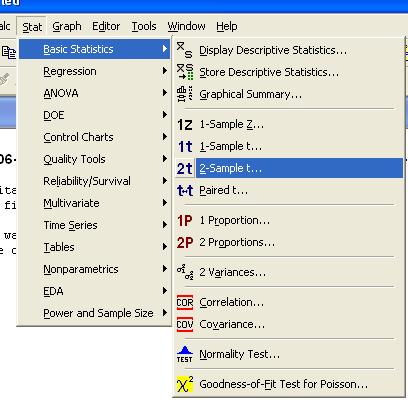Click the copy toolbar icon at left edge
Image resolution: width=408 pixels, height=409 pixels.
coord(9,52)
